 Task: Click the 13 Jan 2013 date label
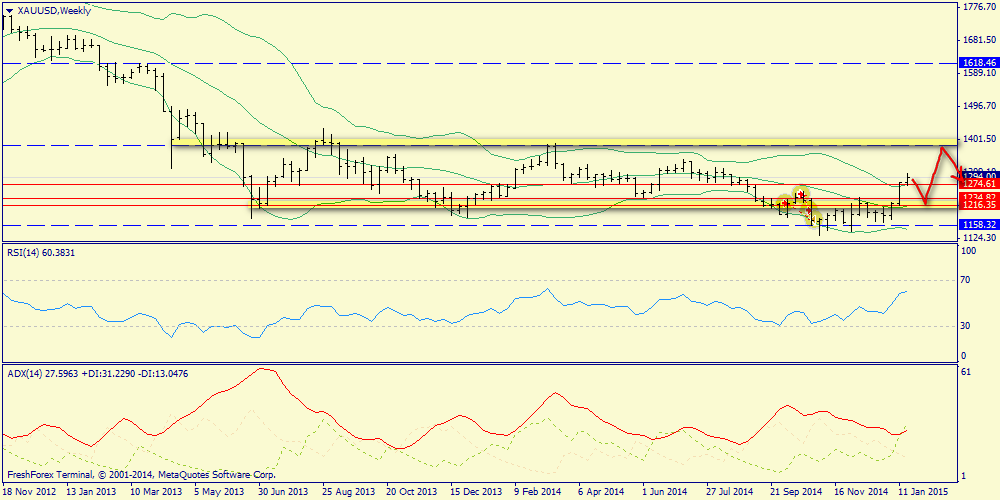pos(91,492)
